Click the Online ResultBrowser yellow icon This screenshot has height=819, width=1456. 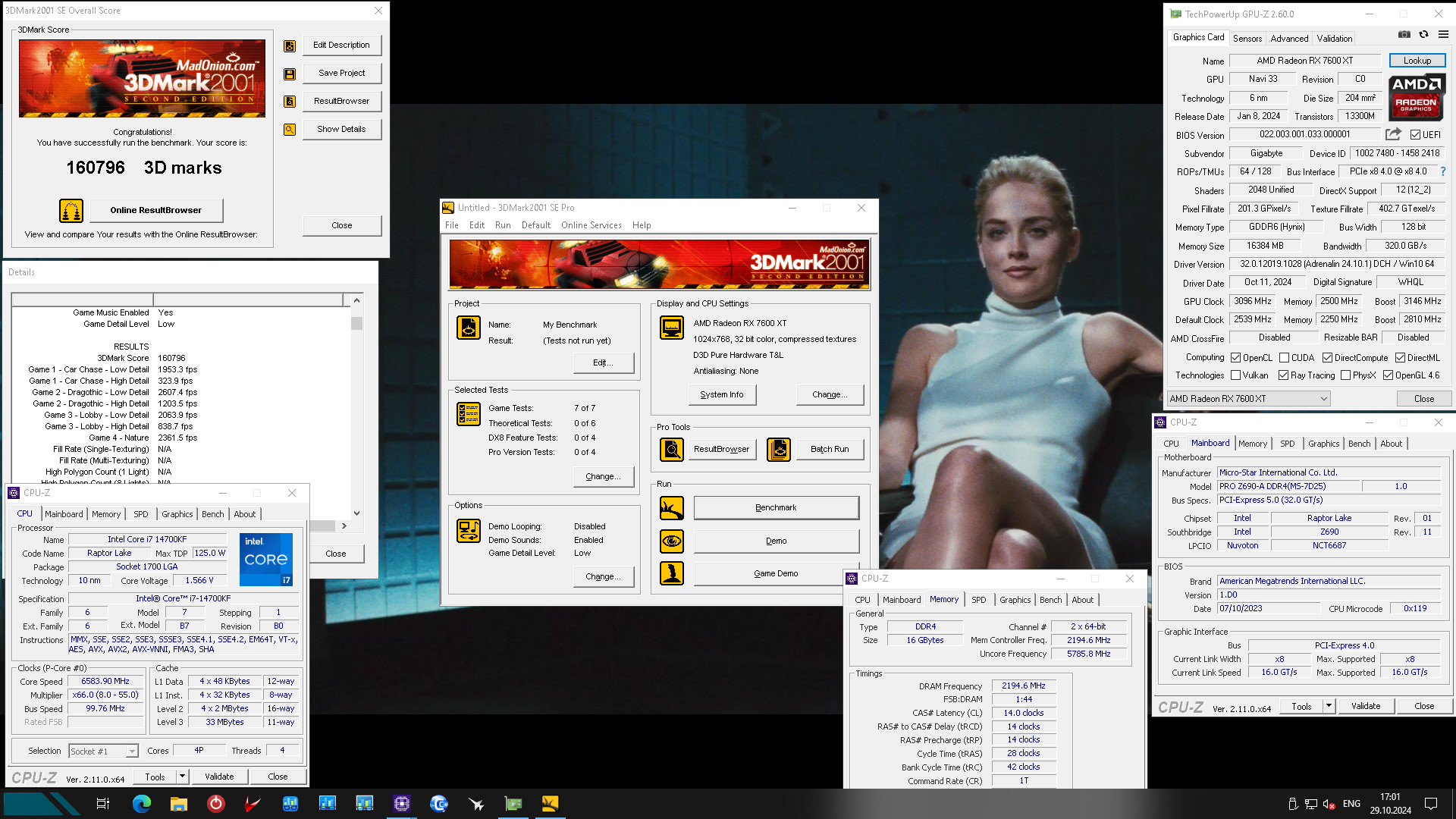coord(71,211)
